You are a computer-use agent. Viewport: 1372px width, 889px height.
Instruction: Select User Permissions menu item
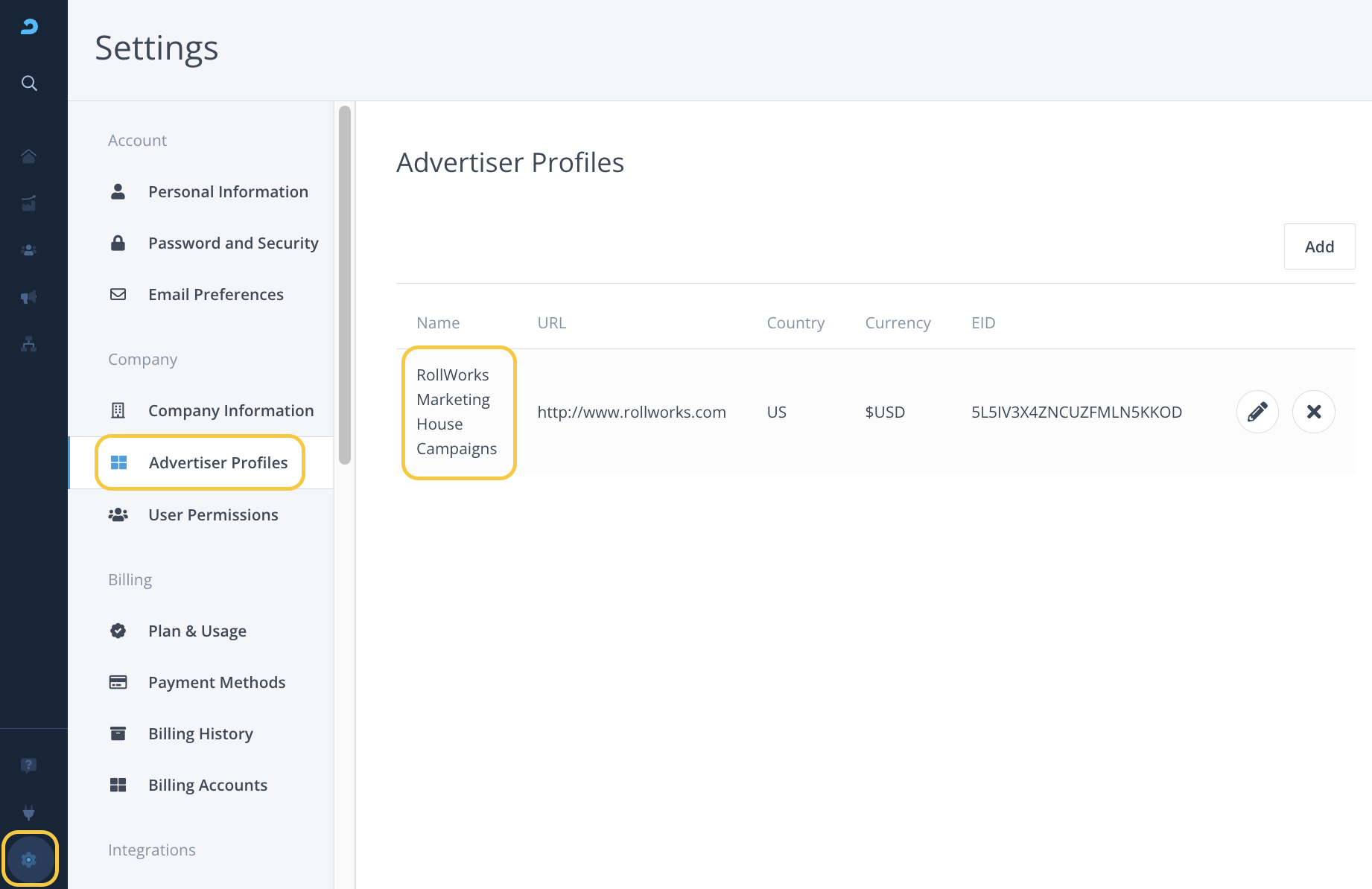[212, 515]
